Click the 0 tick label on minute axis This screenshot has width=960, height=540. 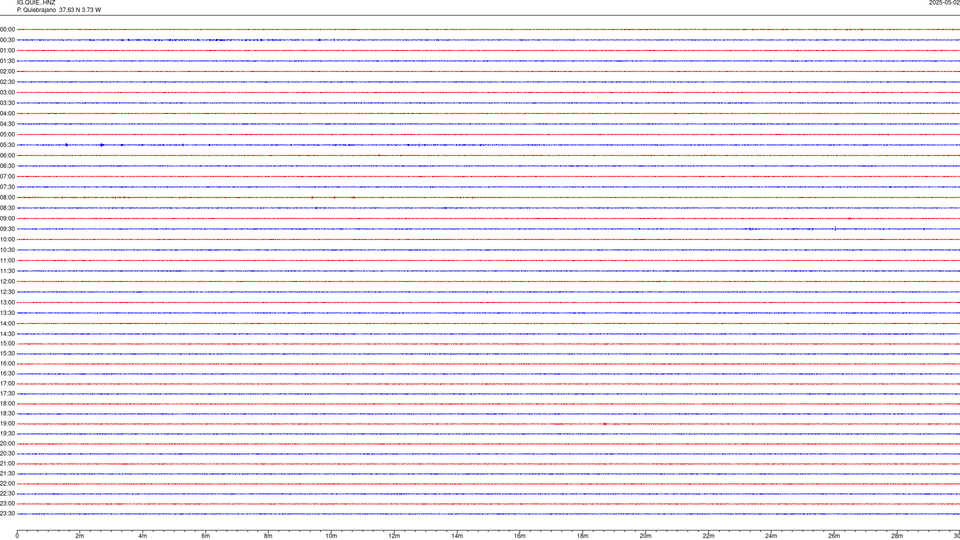pyautogui.click(x=17, y=536)
